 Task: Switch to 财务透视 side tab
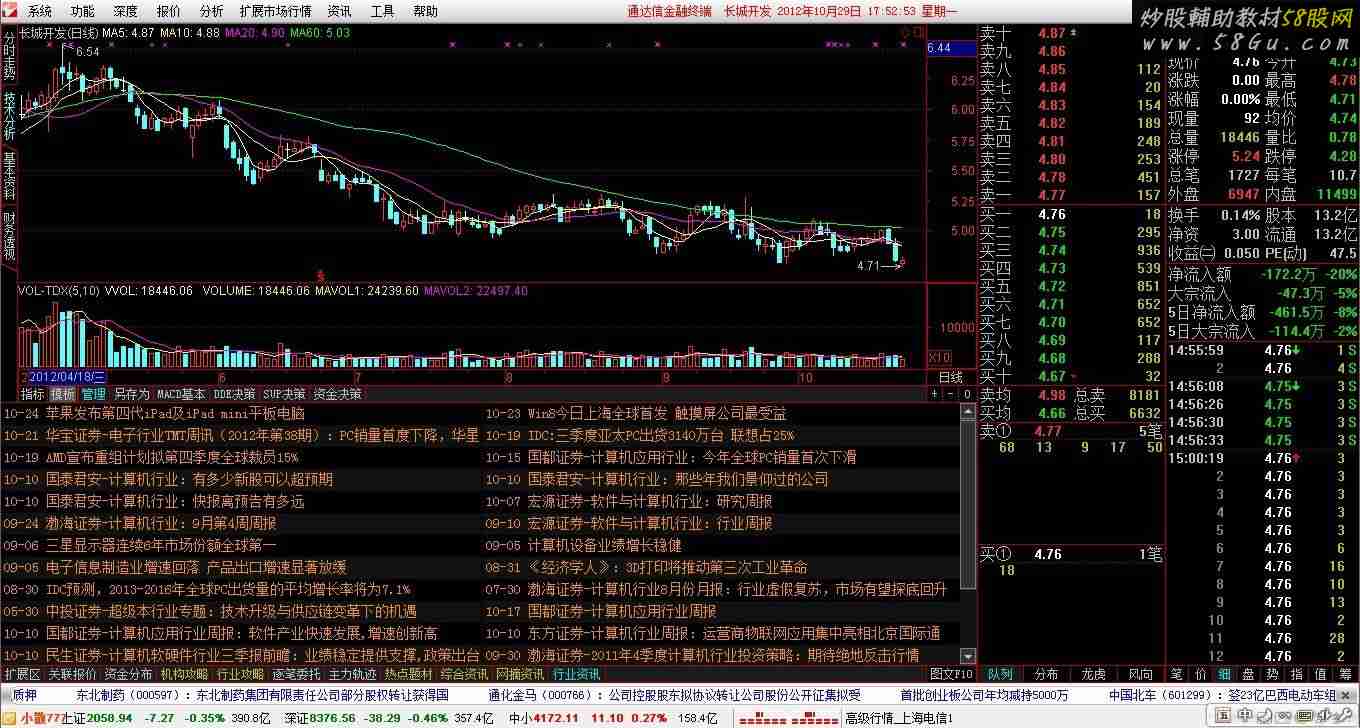(x=9, y=235)
